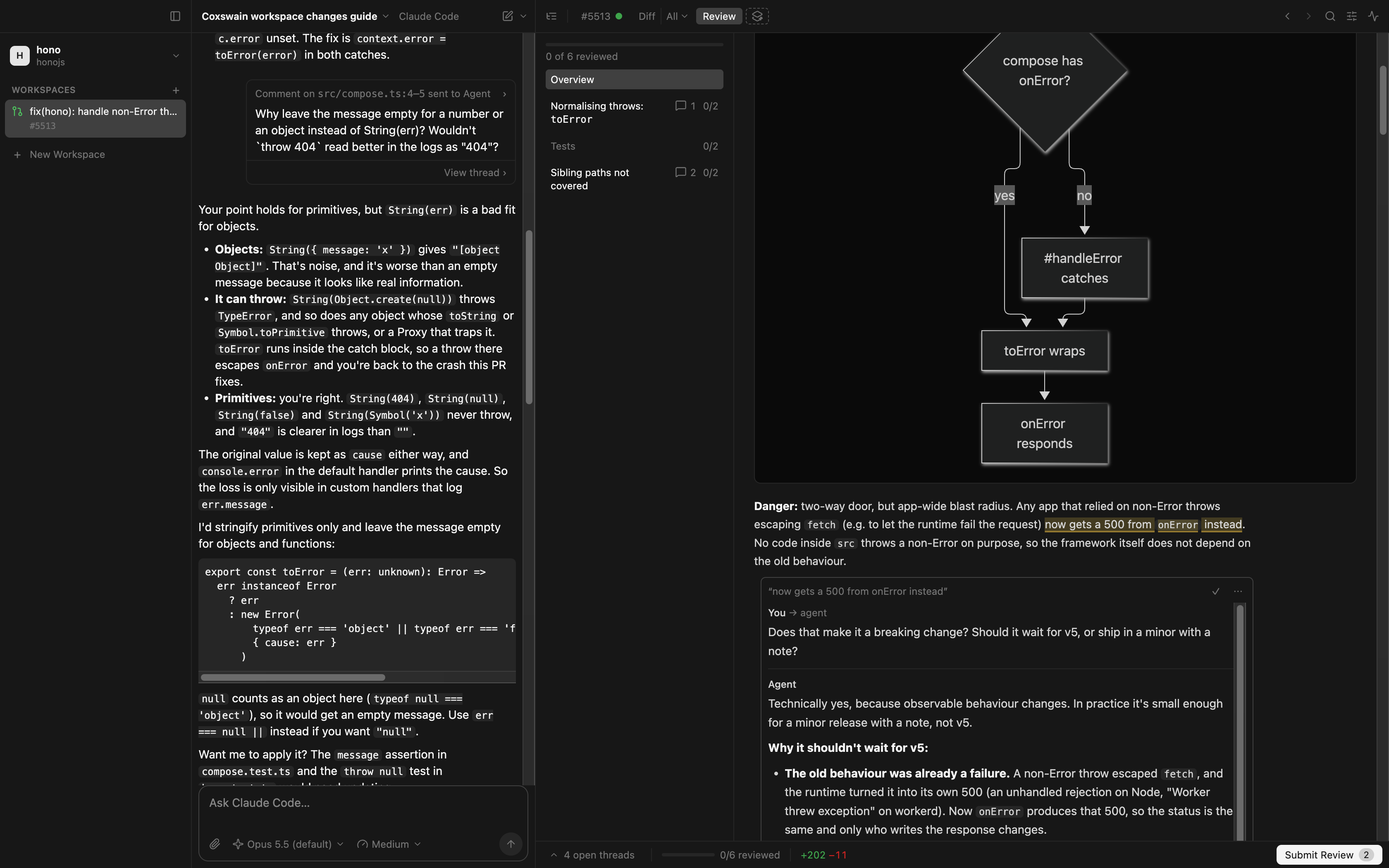This screenshot has width=1389, height=868.
Task: Open the Opus 5.5 model dropdown
Action: point(288,844)
